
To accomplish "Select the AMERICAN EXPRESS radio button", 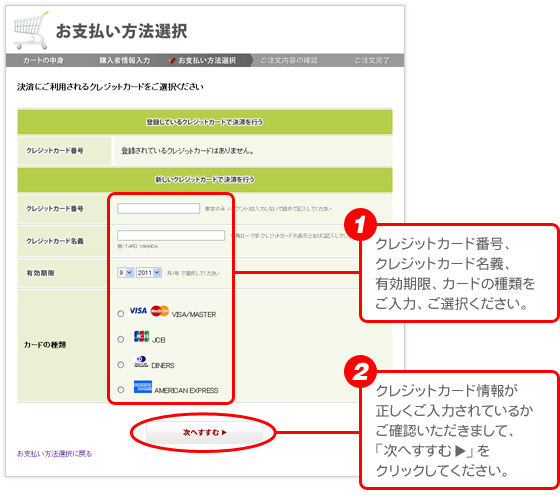I will click(x=121, y=390).
